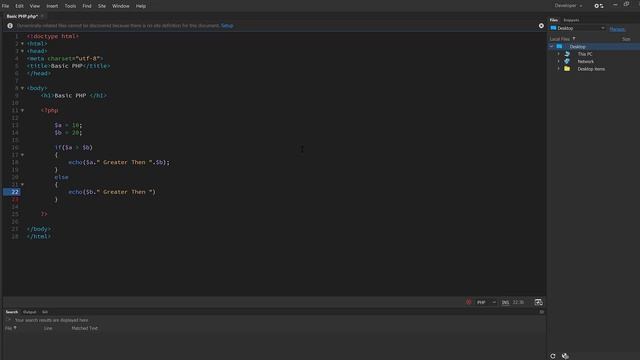Select Network in file tree
640x360 pixels.
pos(585,62)
